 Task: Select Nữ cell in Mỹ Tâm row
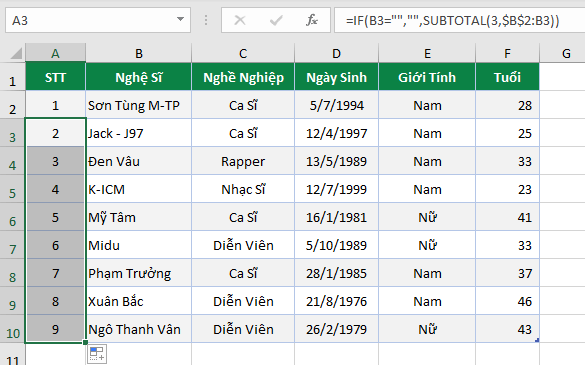point(427,217)
